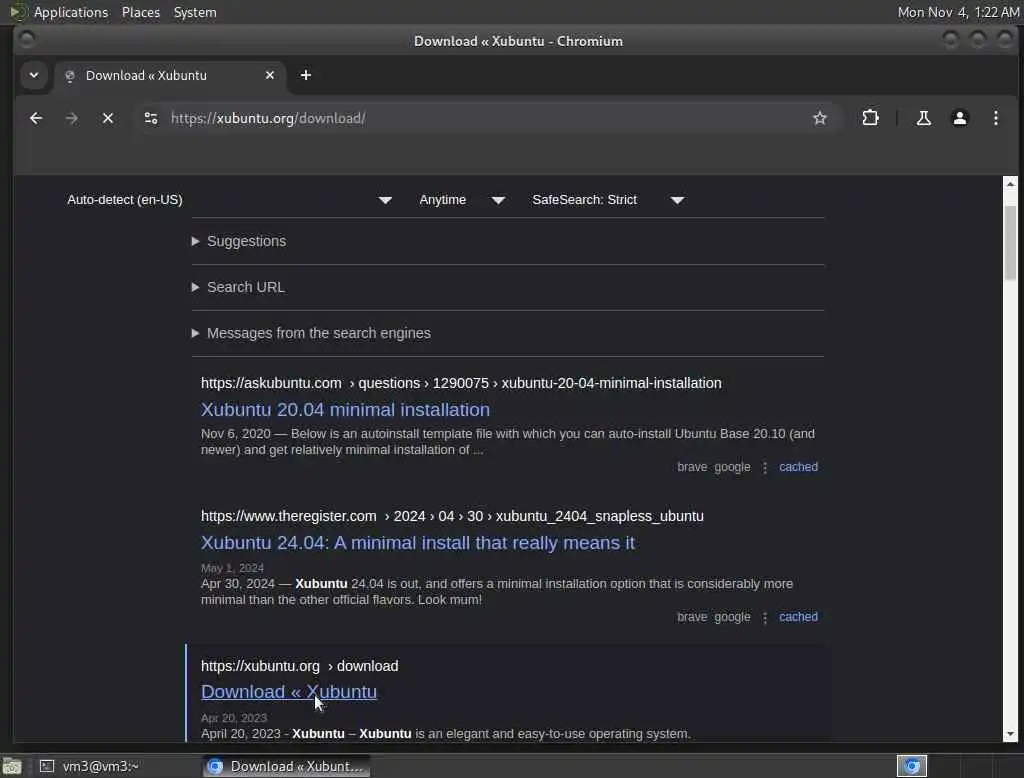Open more options dots for askubuntu result

pos(765,468)
